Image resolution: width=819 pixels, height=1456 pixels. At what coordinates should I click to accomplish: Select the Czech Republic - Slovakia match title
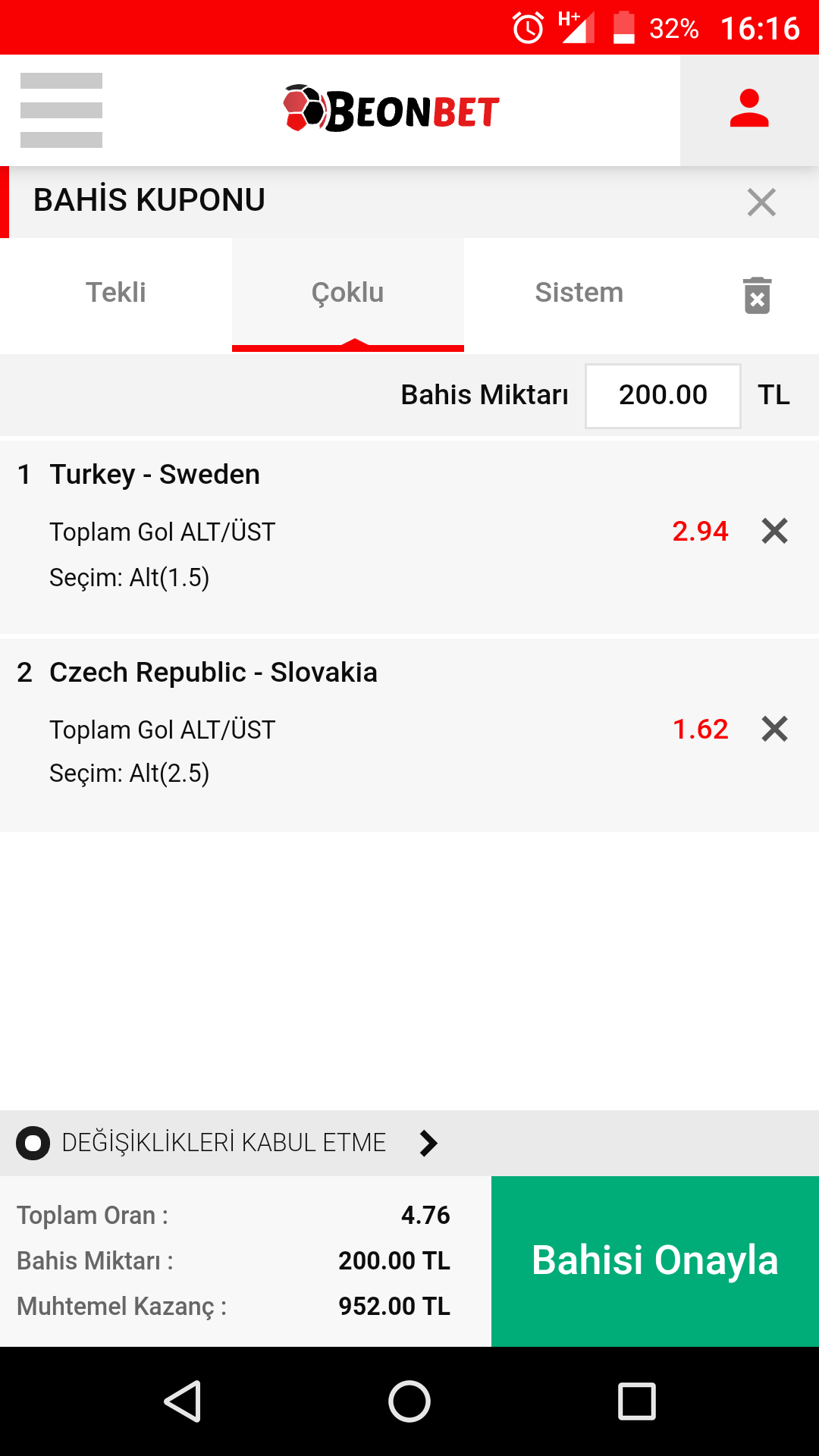pos(213,673)
